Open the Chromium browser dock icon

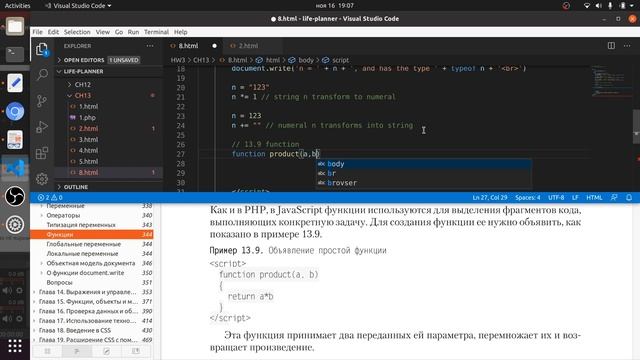[x=15, y=111]
